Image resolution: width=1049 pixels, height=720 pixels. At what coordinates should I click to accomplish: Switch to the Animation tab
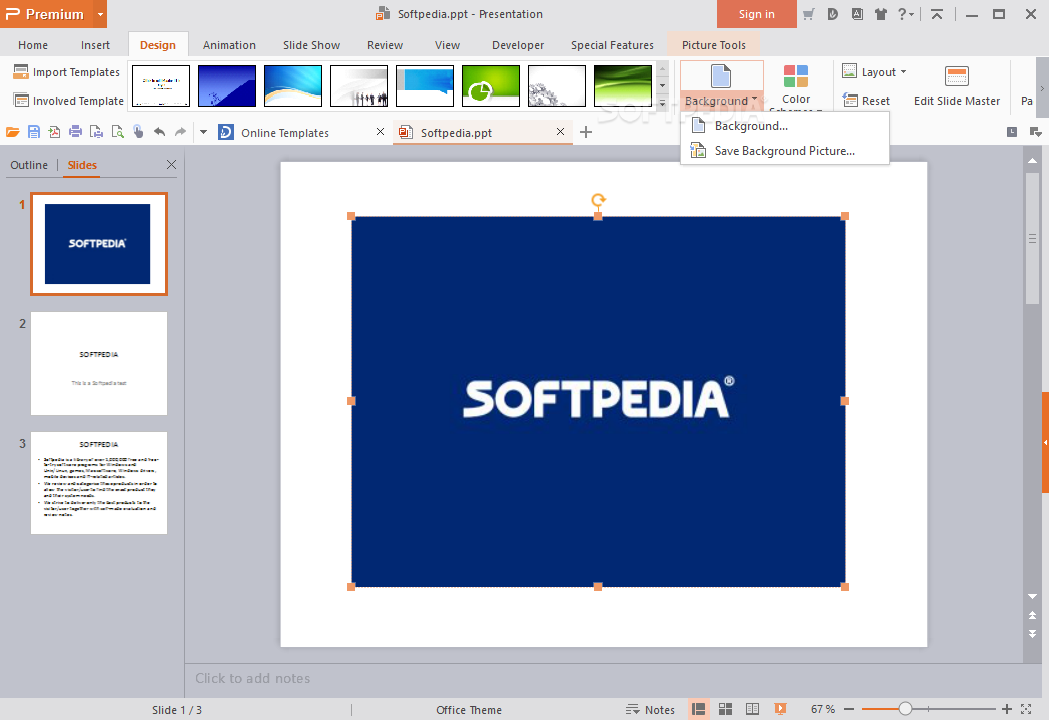coord(229,45)
